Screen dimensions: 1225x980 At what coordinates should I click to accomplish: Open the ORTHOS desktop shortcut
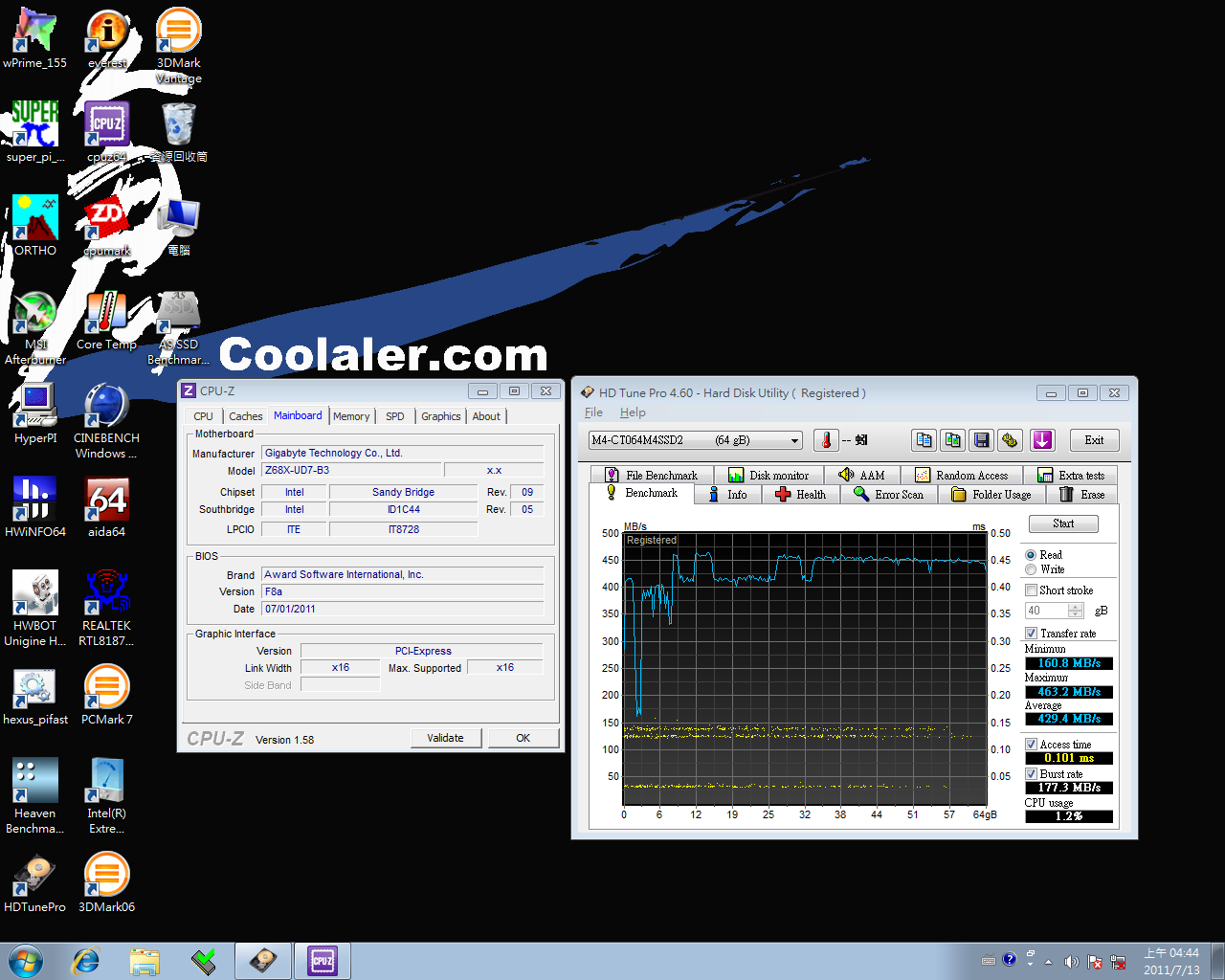pyautogui.click(x=35, y=227)
